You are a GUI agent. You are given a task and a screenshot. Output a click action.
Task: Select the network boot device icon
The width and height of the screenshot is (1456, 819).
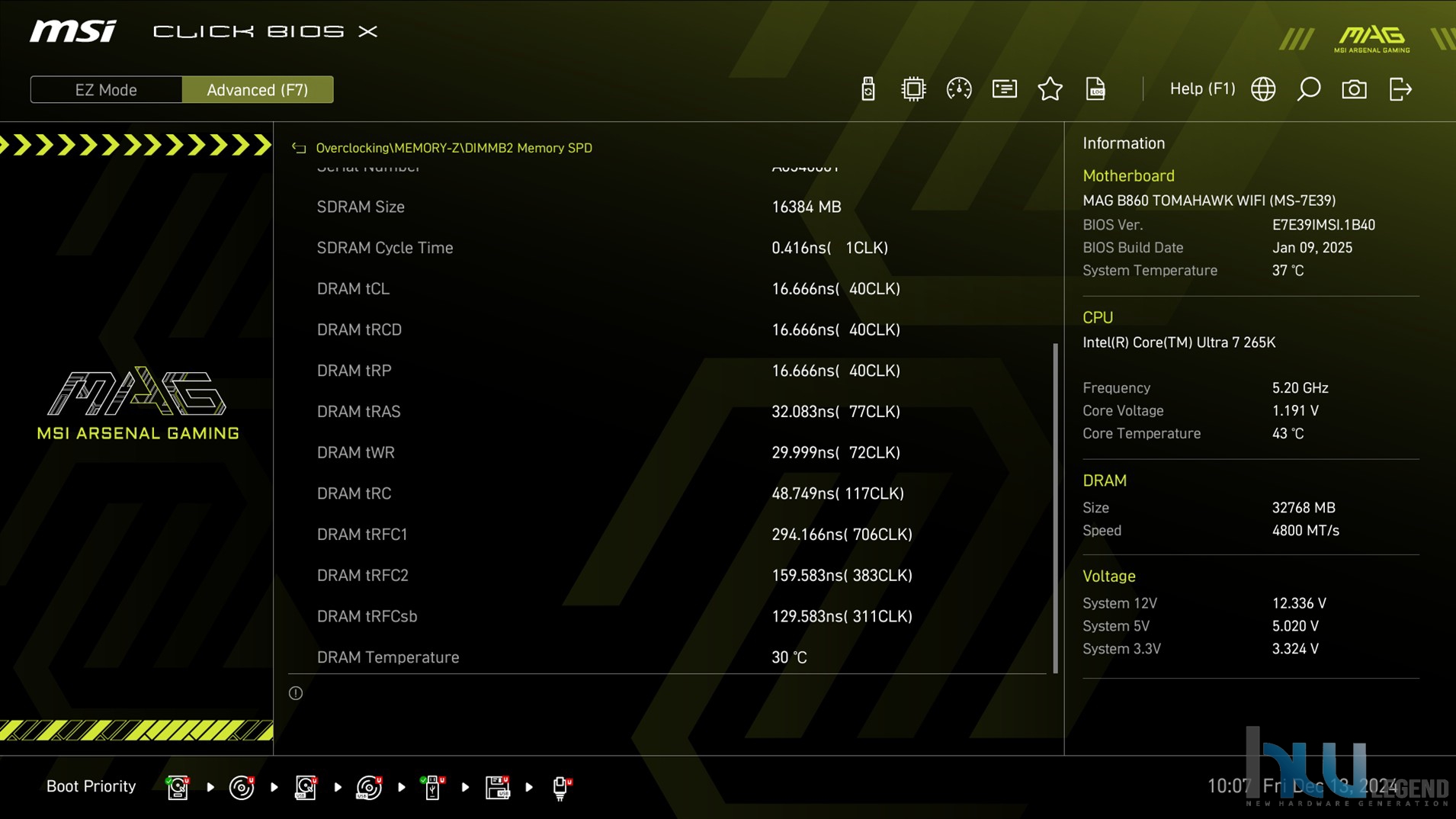(x=561, y=787)
